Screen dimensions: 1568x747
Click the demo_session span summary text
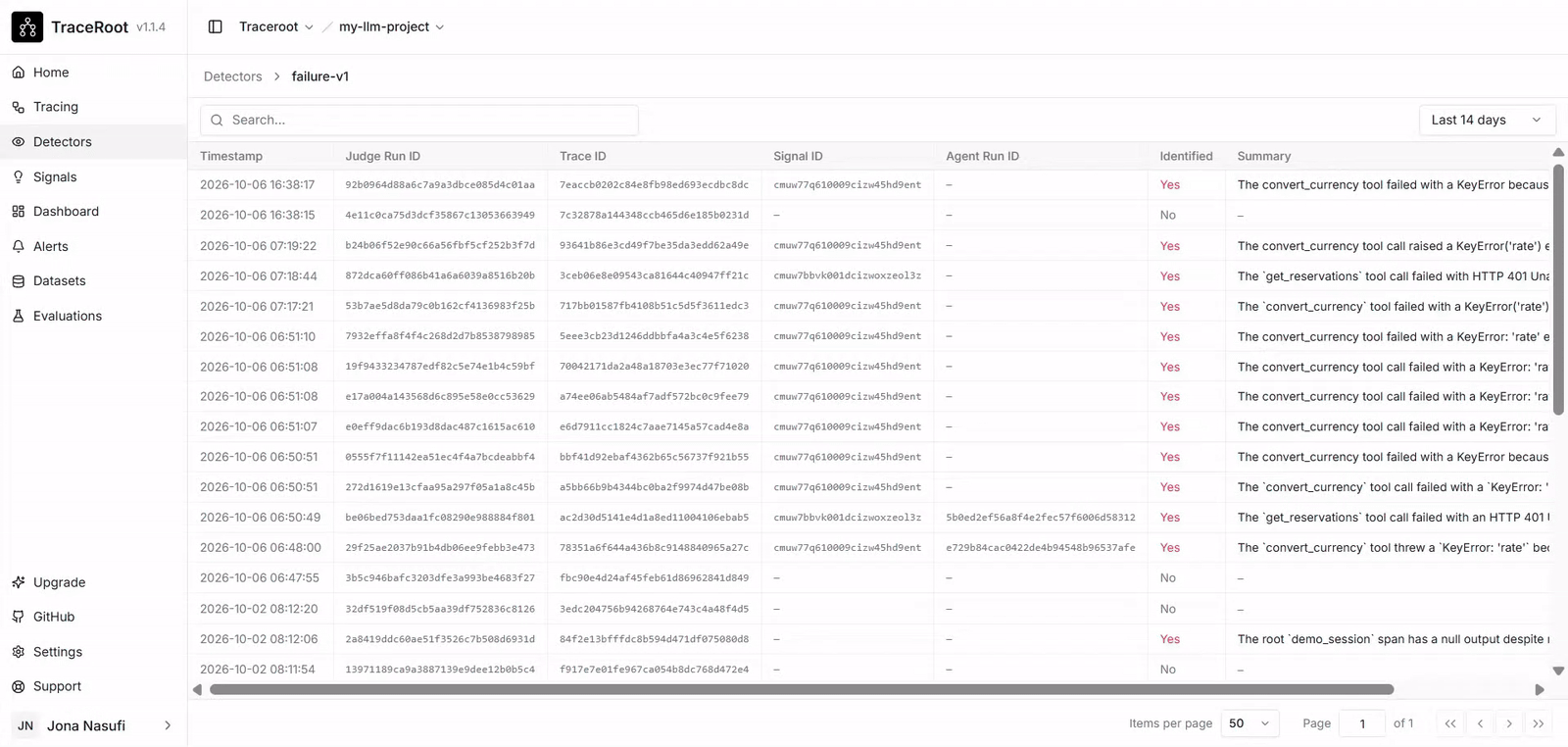[x=1394, y=639]
